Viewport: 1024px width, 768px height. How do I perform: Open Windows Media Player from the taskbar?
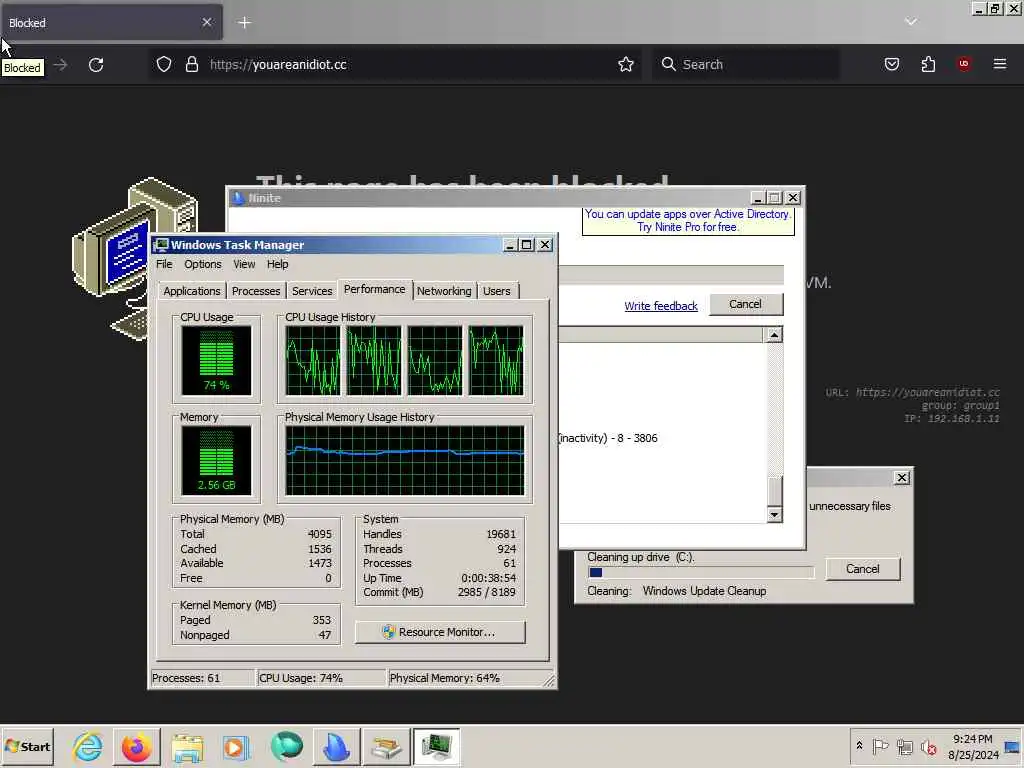tap(236, 747)
